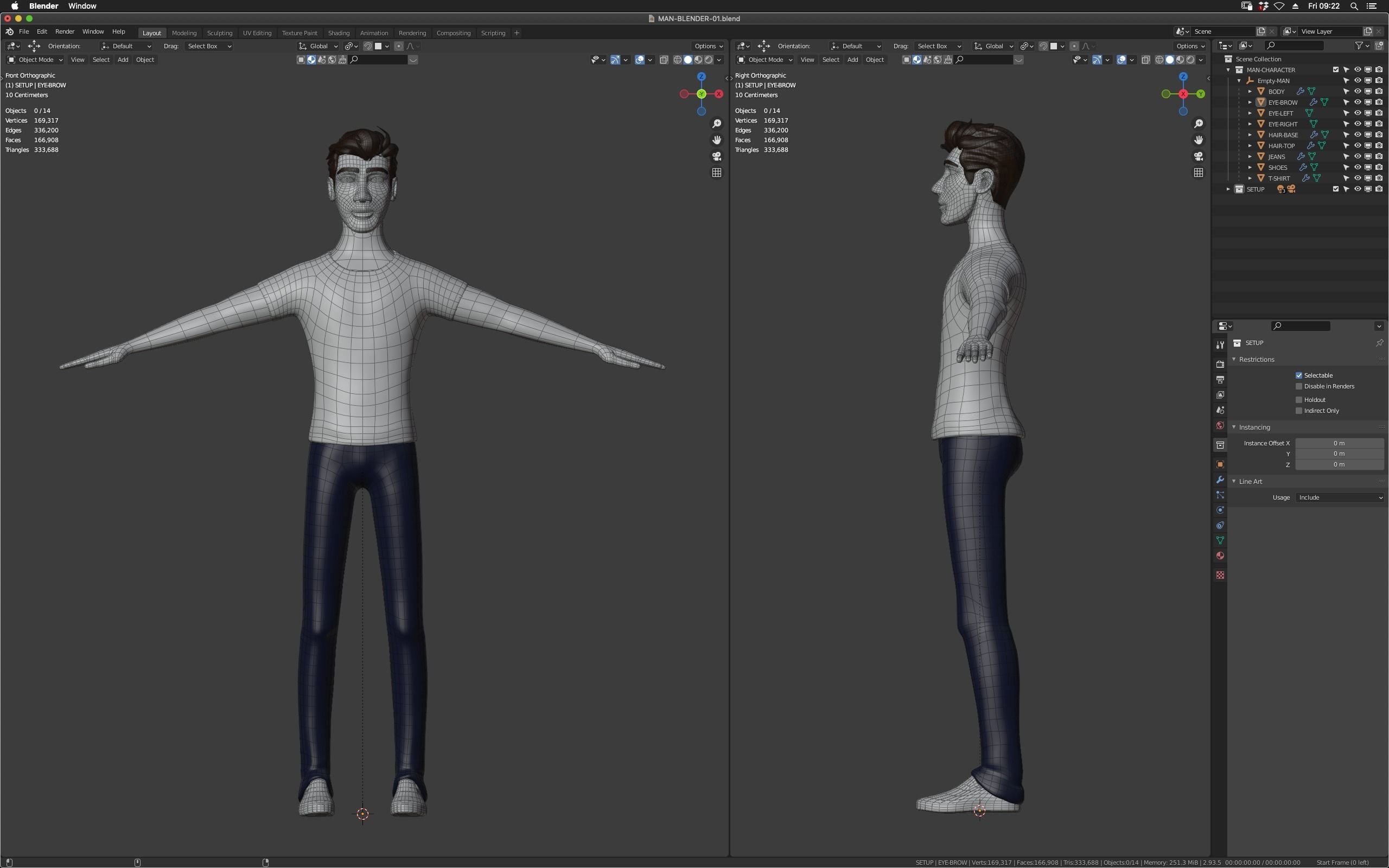Click the pin icon next to SETUP

pyautogui.click(x=1379, y=343)
